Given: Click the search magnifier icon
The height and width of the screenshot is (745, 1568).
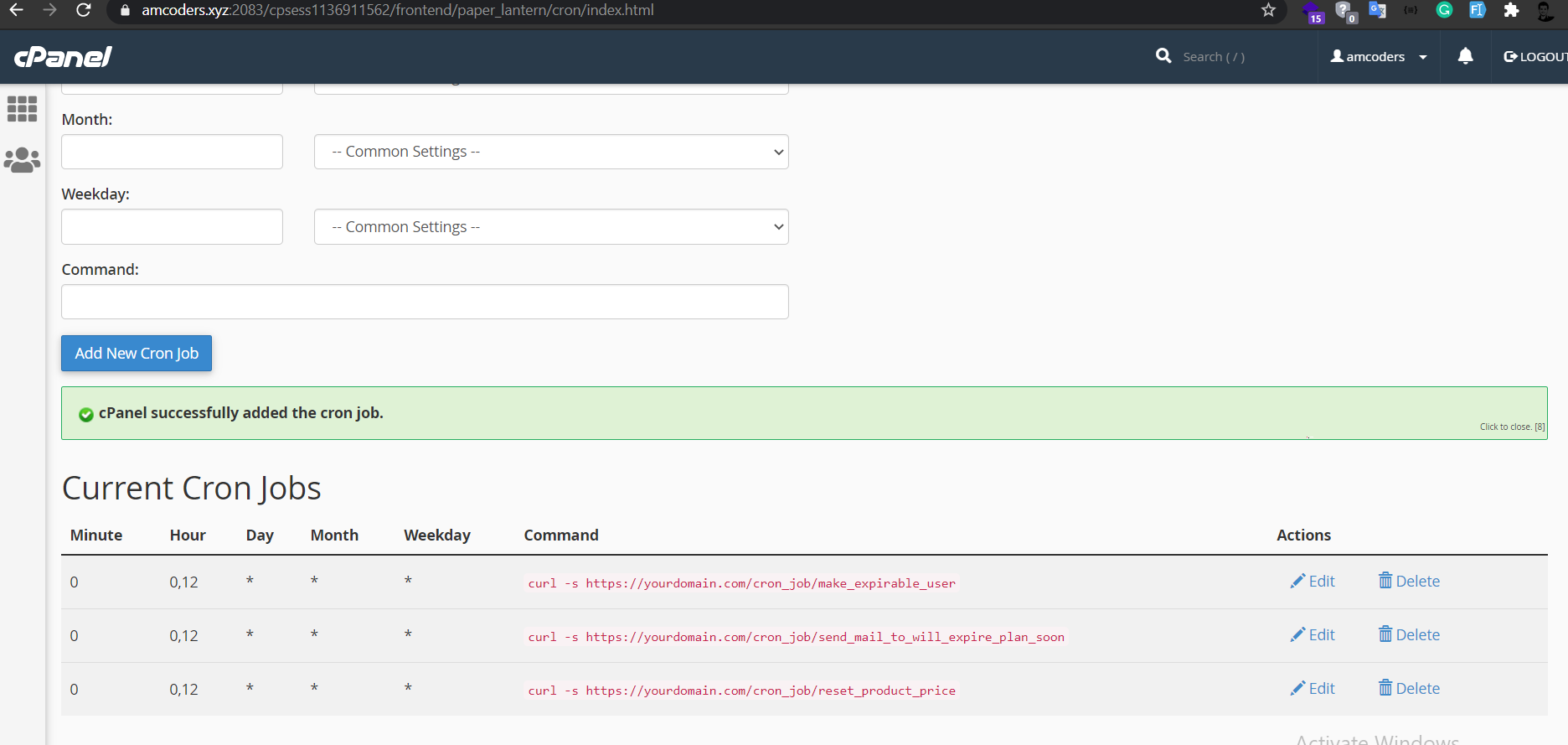Looking at the screenshot, I should (1163, 56).
